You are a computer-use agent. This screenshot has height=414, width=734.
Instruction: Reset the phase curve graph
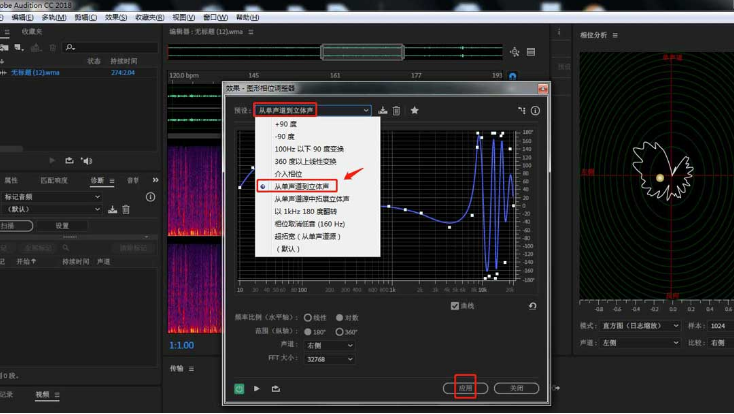tap(532, 306)
